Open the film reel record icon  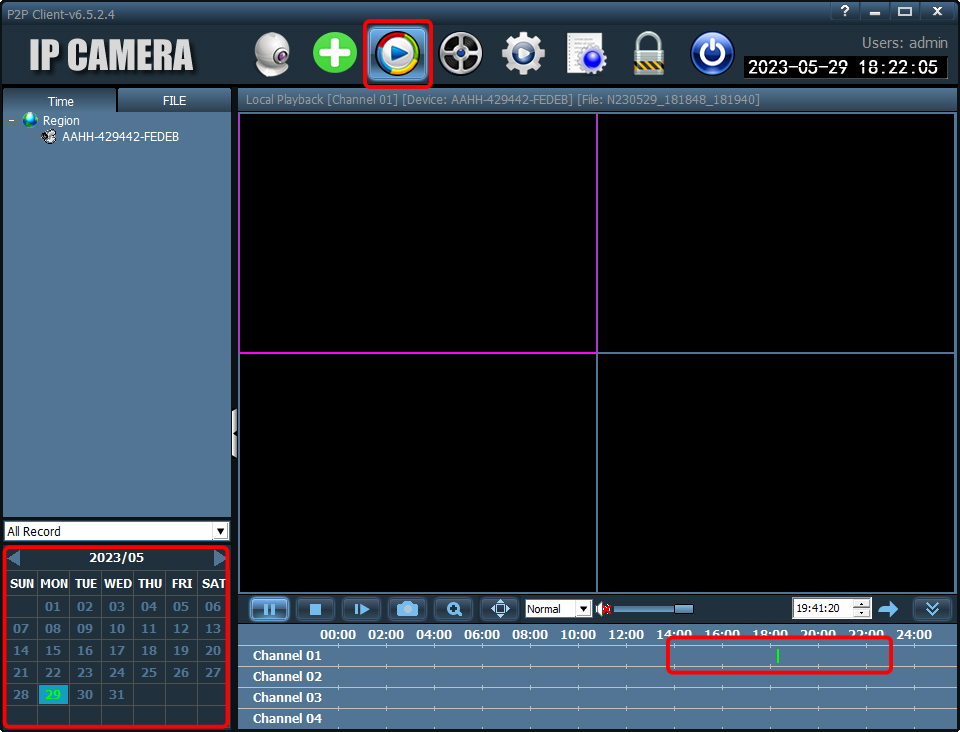[460, 54]
